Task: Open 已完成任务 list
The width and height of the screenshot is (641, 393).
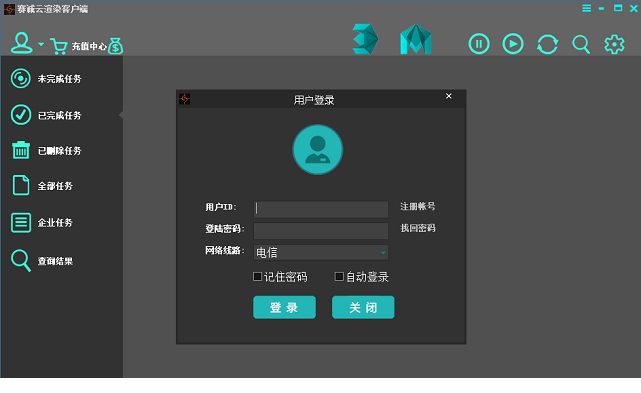Action: point(59,115)
